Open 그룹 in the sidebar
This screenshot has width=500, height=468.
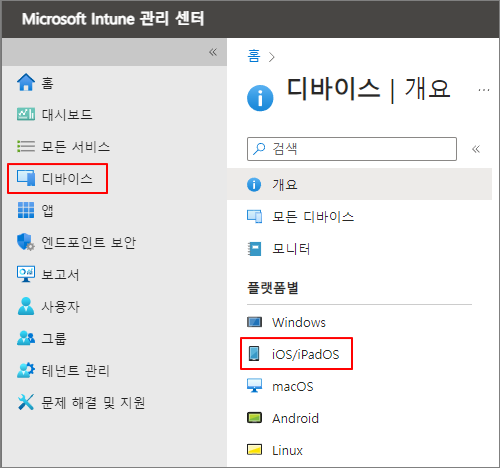coord(54,339)
